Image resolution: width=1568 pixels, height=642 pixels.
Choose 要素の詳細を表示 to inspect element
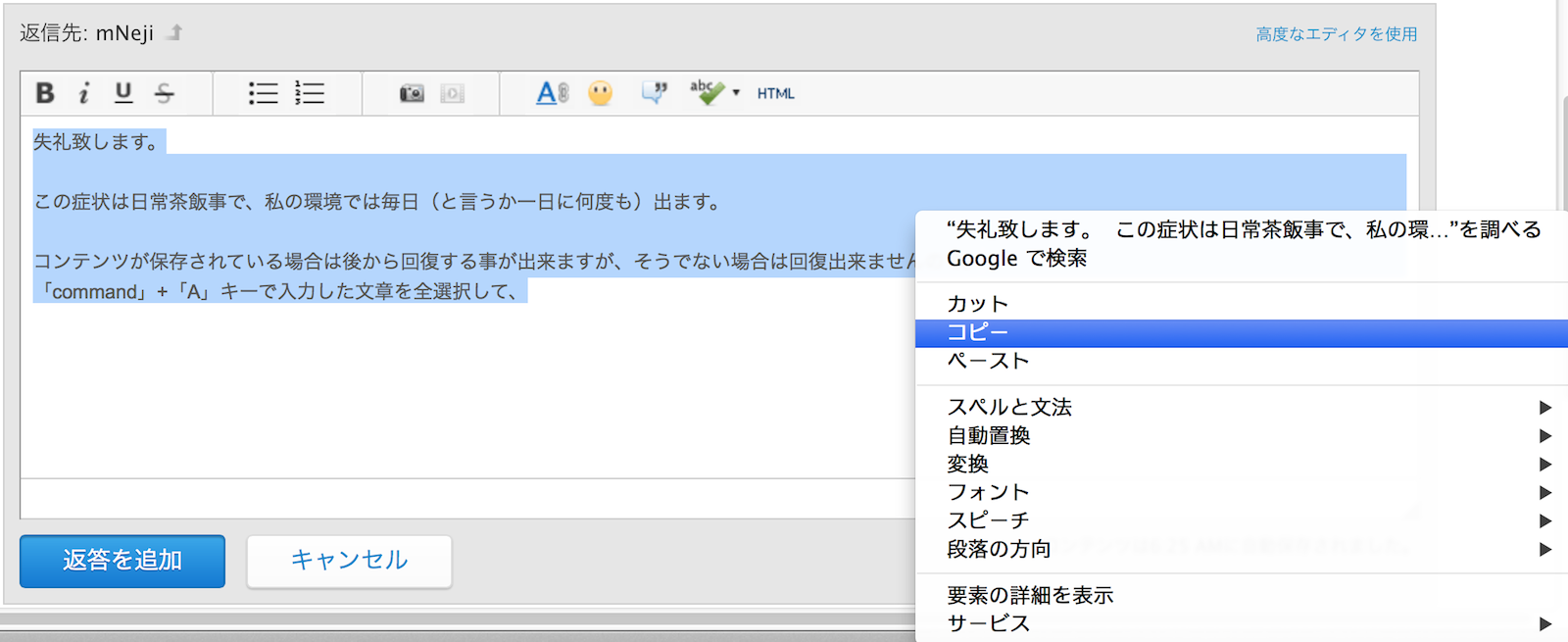click(1241, 595)
